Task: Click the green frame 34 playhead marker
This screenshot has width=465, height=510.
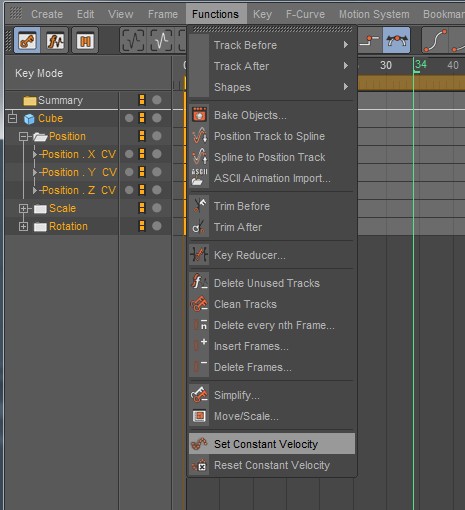Action: coord(420,65)
